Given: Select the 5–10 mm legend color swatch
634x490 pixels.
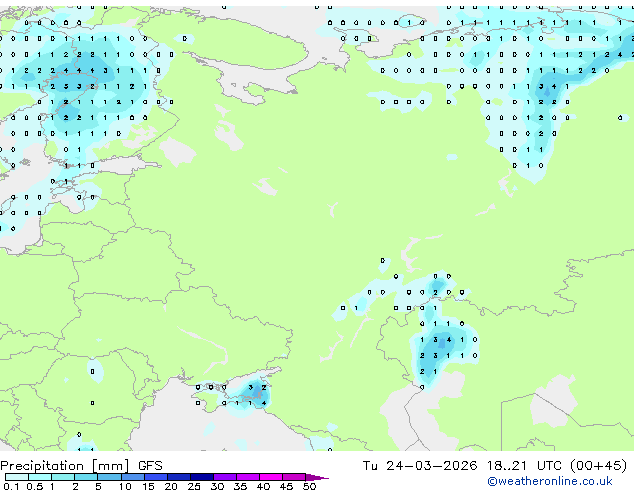Looking at the screenshot, I should (109, 477).
